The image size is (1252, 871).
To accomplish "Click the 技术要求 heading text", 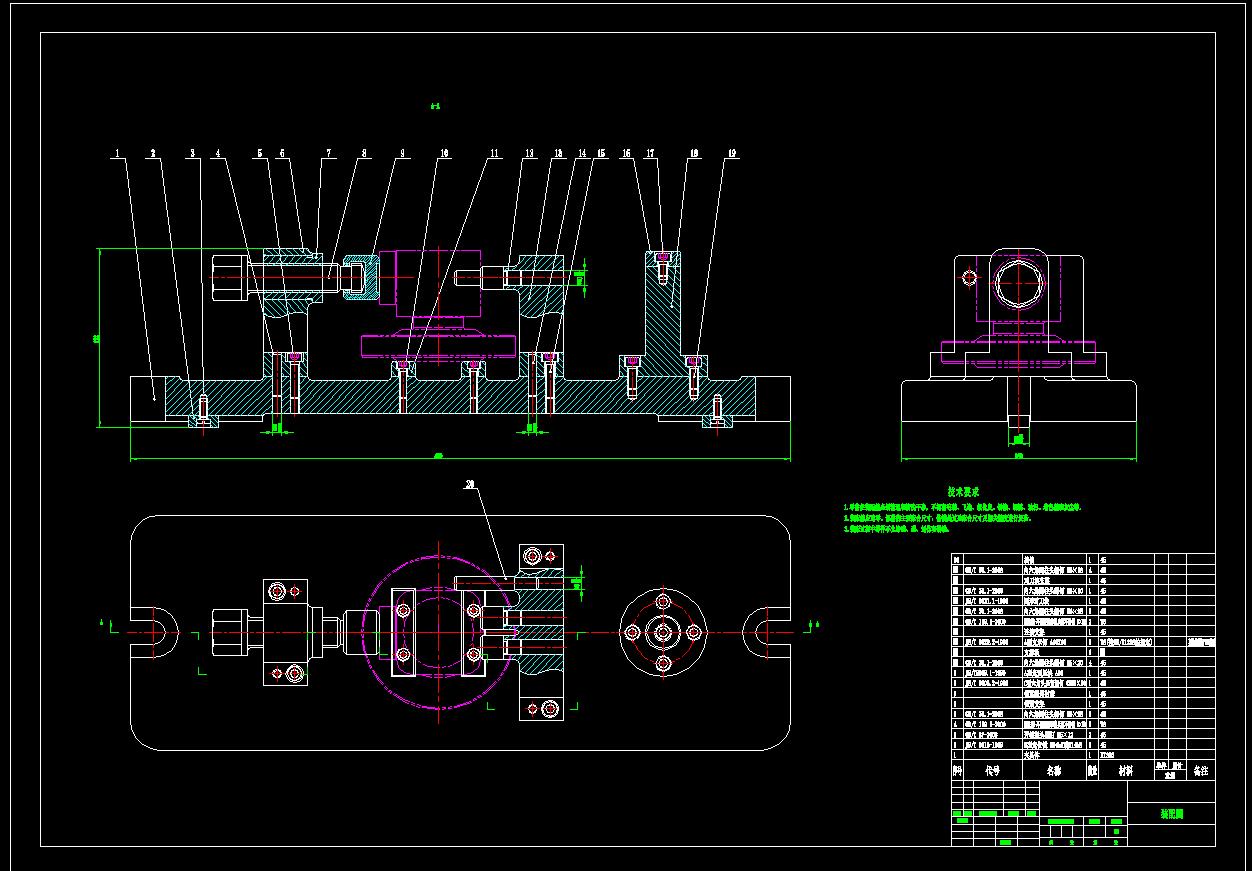I will (x=963, y=492).
